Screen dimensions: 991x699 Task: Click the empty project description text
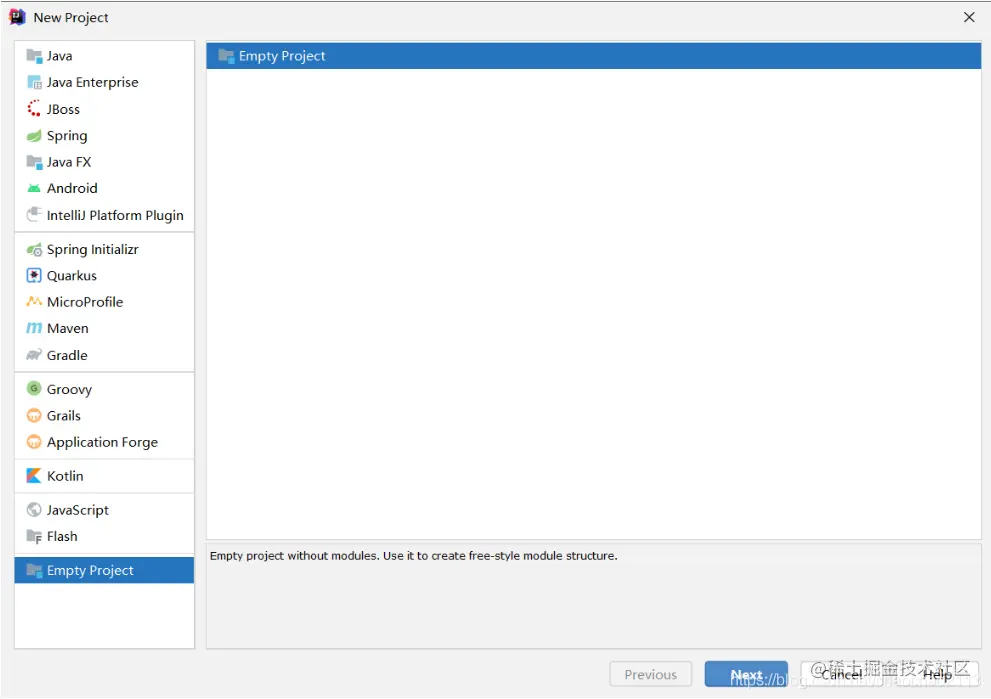coord(413,556)
